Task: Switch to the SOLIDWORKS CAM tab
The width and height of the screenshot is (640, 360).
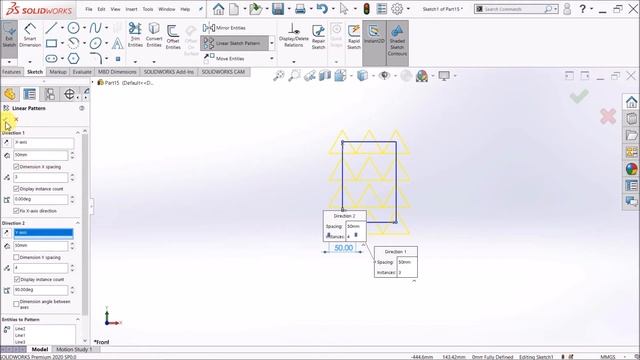Action: click(223, 72)
